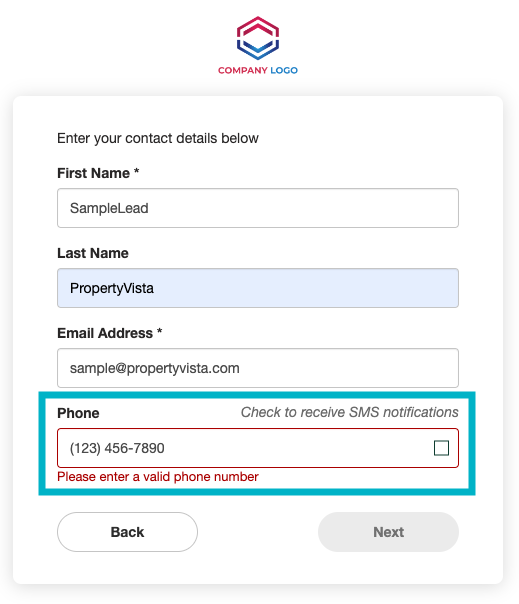Focus the Last Name field containing PropertyVista

[258, 288]
